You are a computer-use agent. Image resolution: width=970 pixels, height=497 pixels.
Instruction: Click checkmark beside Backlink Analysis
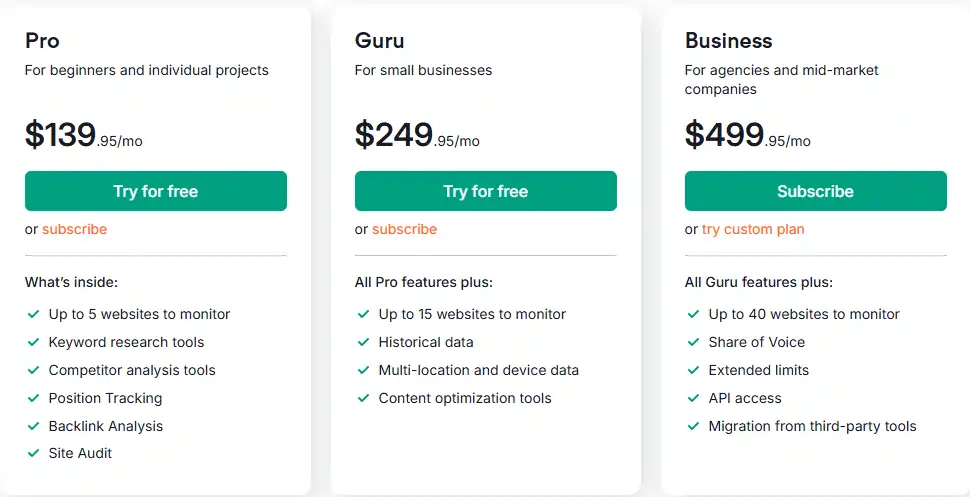point(33,426)
